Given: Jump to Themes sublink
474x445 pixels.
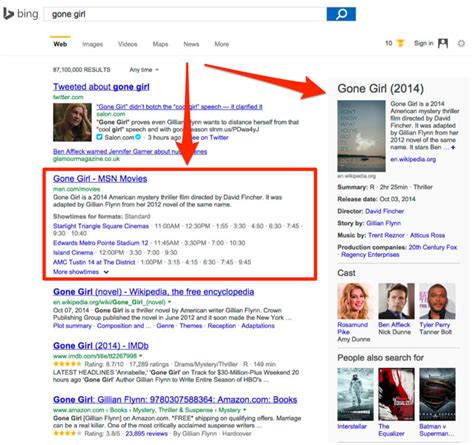Looking at the screenshot, I should (191, 326).
